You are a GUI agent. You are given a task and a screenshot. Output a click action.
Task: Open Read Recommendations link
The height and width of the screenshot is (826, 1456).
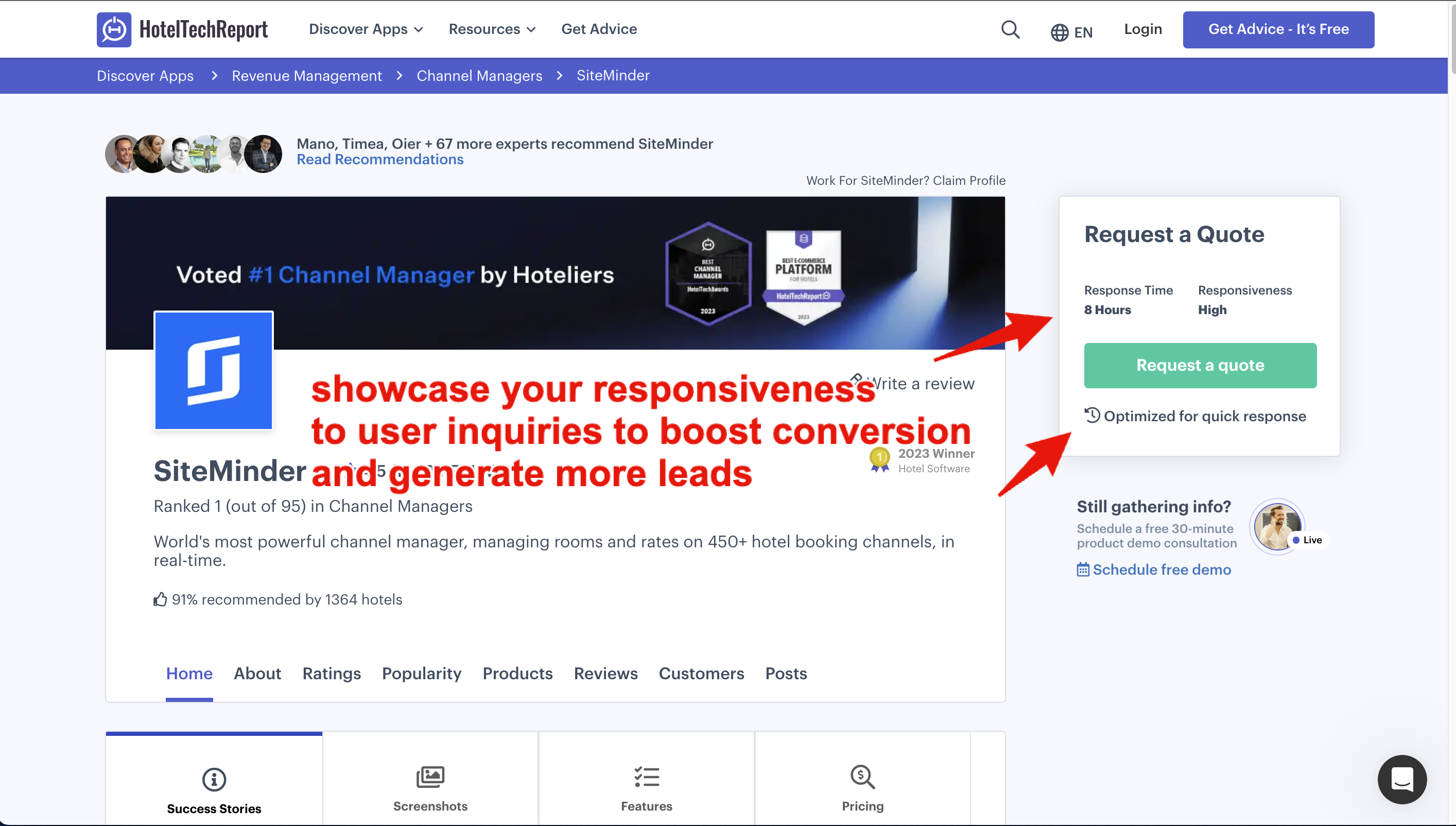[380, 160]
